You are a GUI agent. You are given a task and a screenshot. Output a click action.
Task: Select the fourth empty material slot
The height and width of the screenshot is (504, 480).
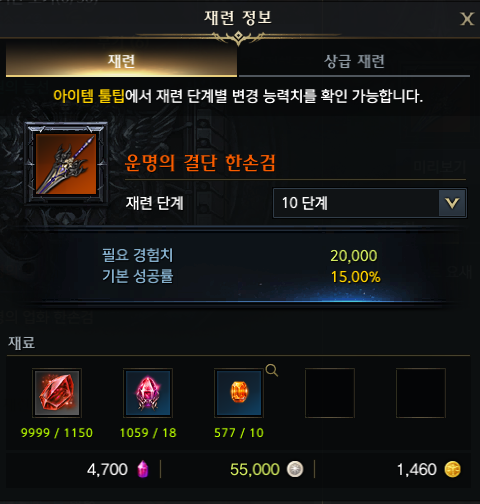(330, 393)
